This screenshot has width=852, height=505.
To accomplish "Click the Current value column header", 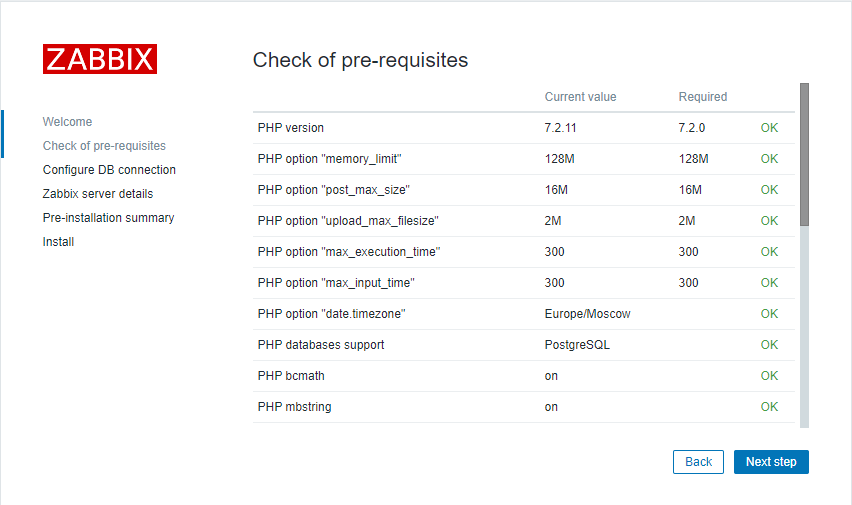I will pyautogui.click(x=580, y=97).
